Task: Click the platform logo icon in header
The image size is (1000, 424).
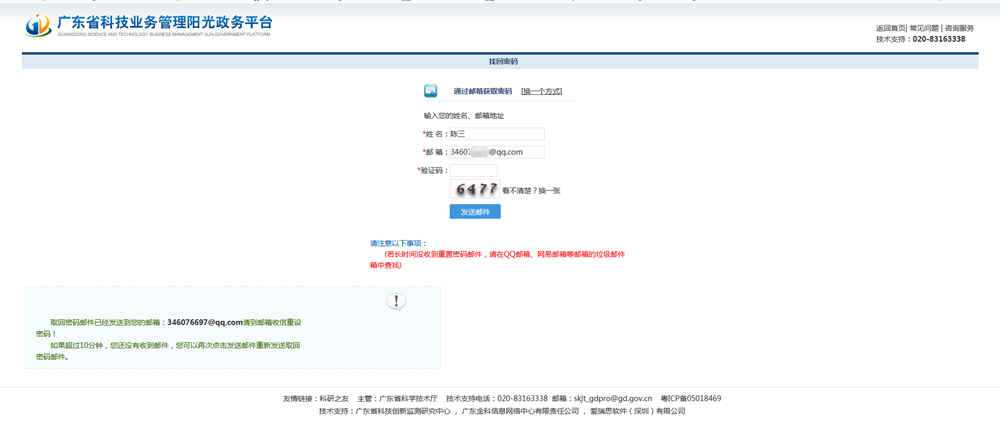Action: (x=38, y=25)
